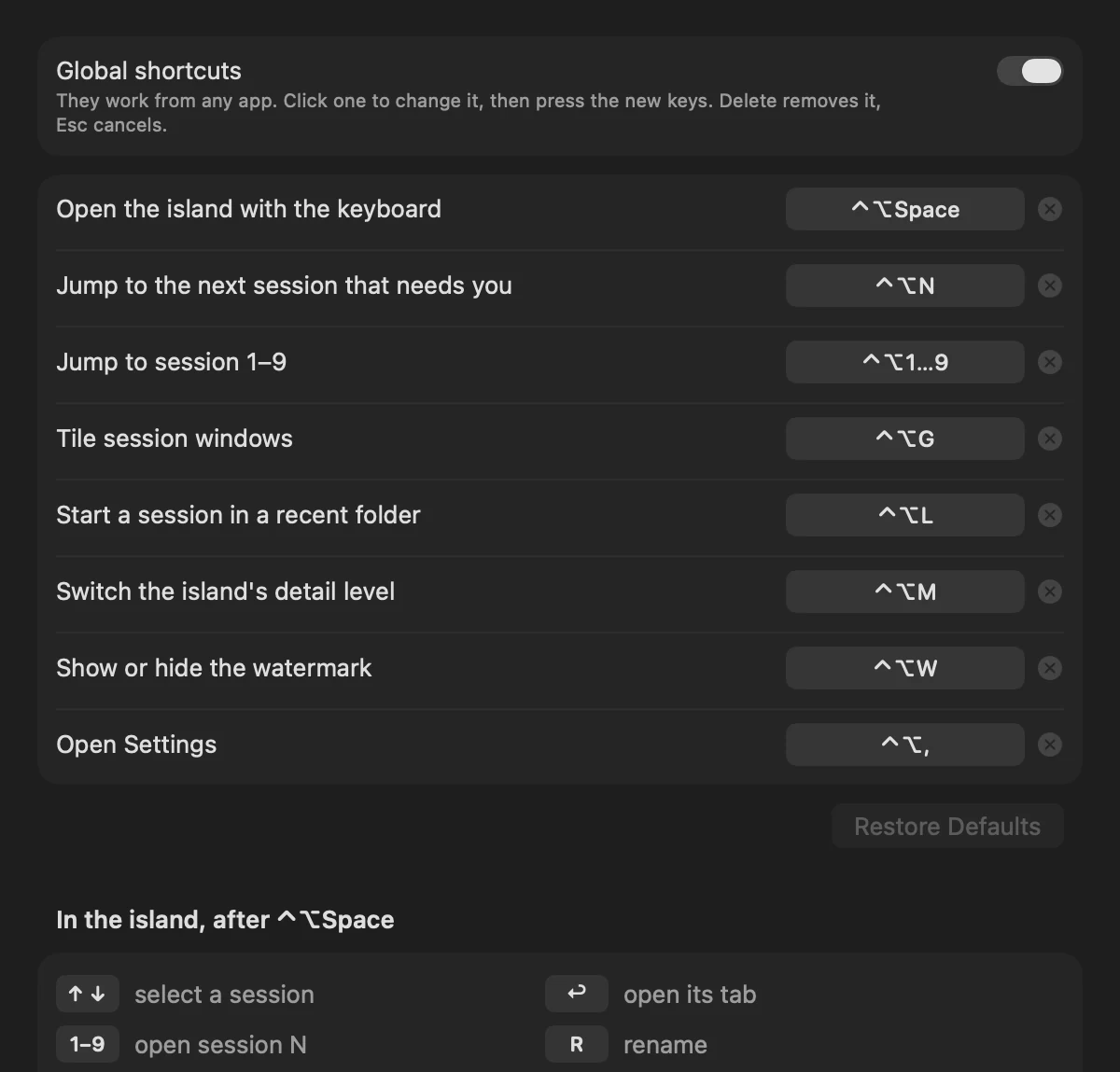Screen dimensions: 1120x1072
Task: Toggle the Global shortcuts switch
Action: [x=1029, y=71]
